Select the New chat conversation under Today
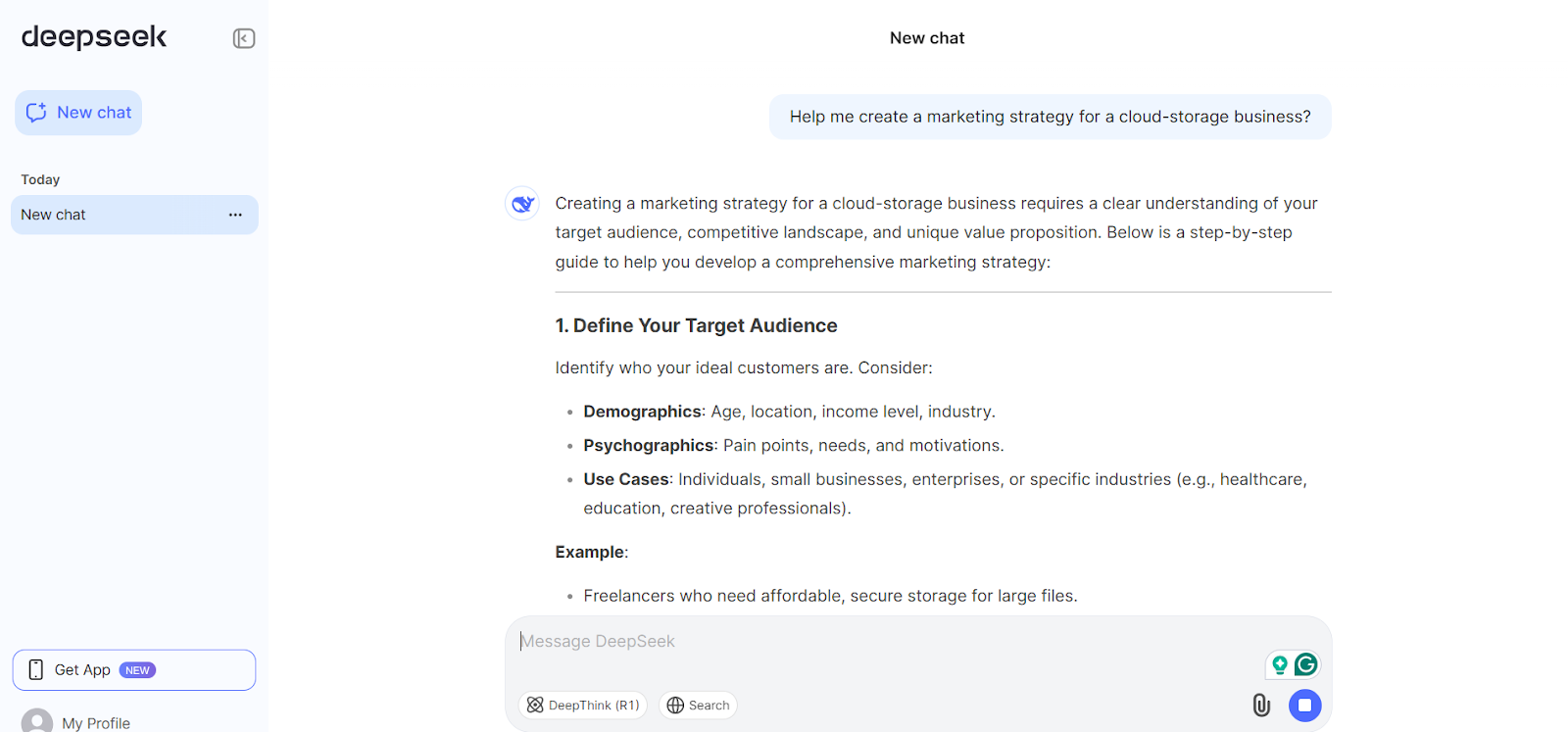This screenshot has height=732, width=1568. [x=108, y=215]
